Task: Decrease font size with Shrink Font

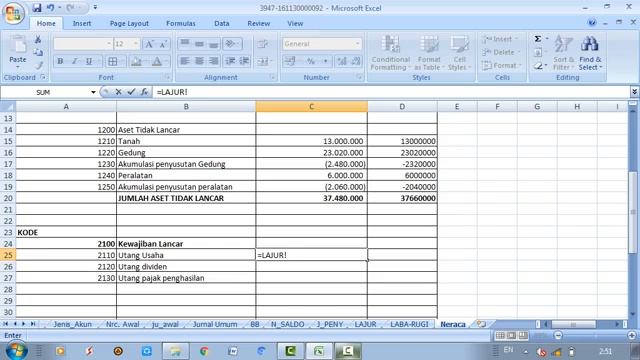Action: pyautogui.click(x=163, y=44)
